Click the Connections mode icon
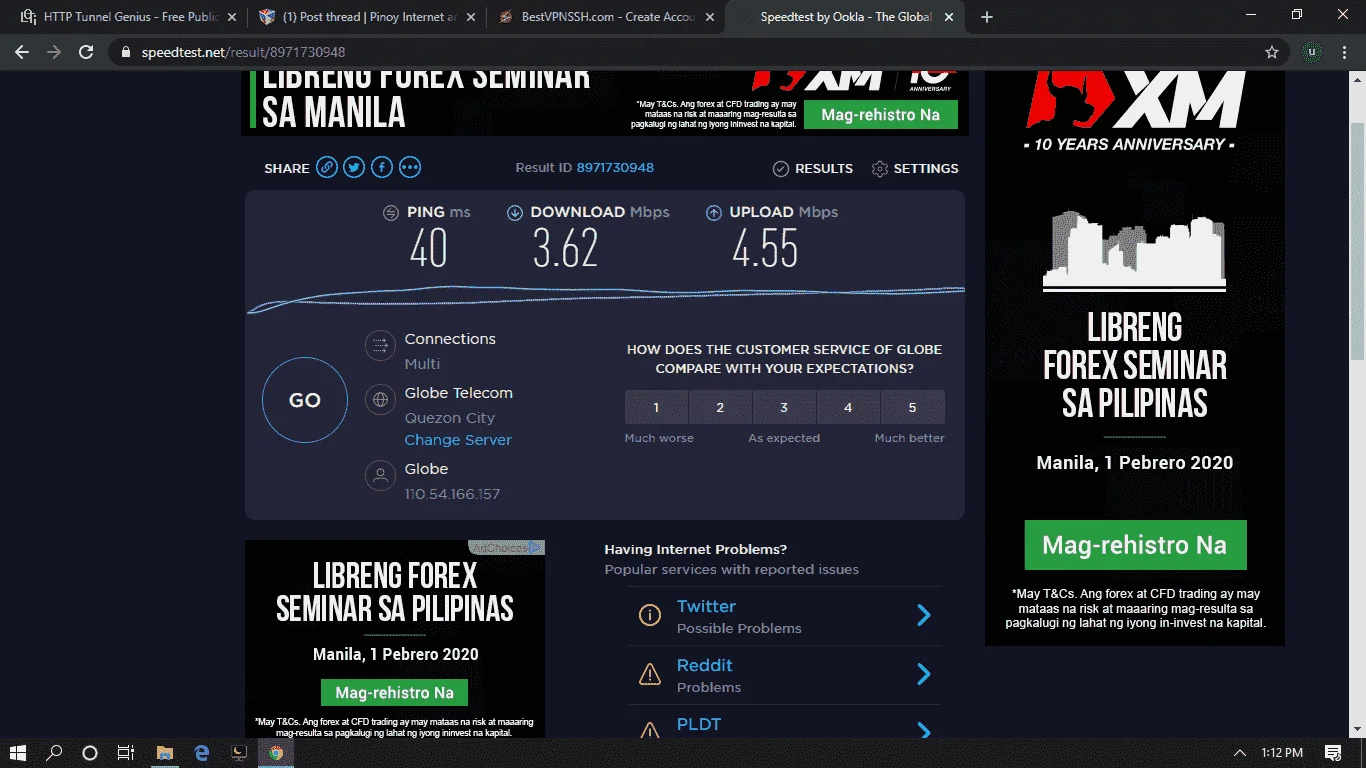1366x768 pixels. [x=380, y=347]
